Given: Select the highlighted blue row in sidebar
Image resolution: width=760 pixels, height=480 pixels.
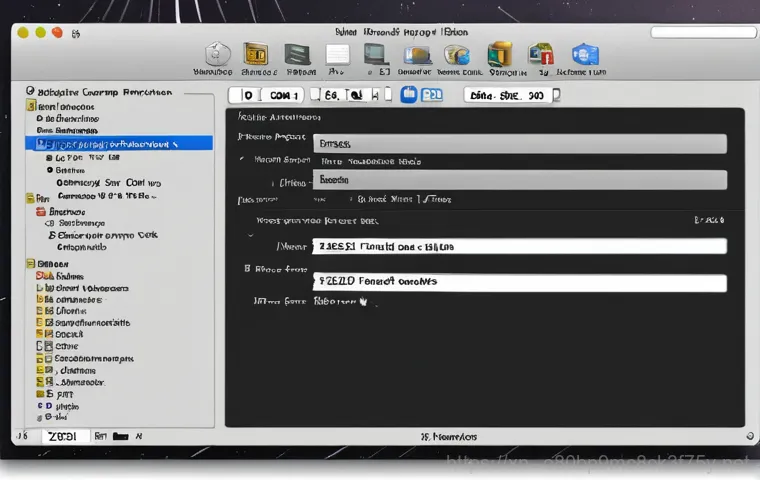Looking at the screenshot, I should pyautogui.click(x=118, y=143).
